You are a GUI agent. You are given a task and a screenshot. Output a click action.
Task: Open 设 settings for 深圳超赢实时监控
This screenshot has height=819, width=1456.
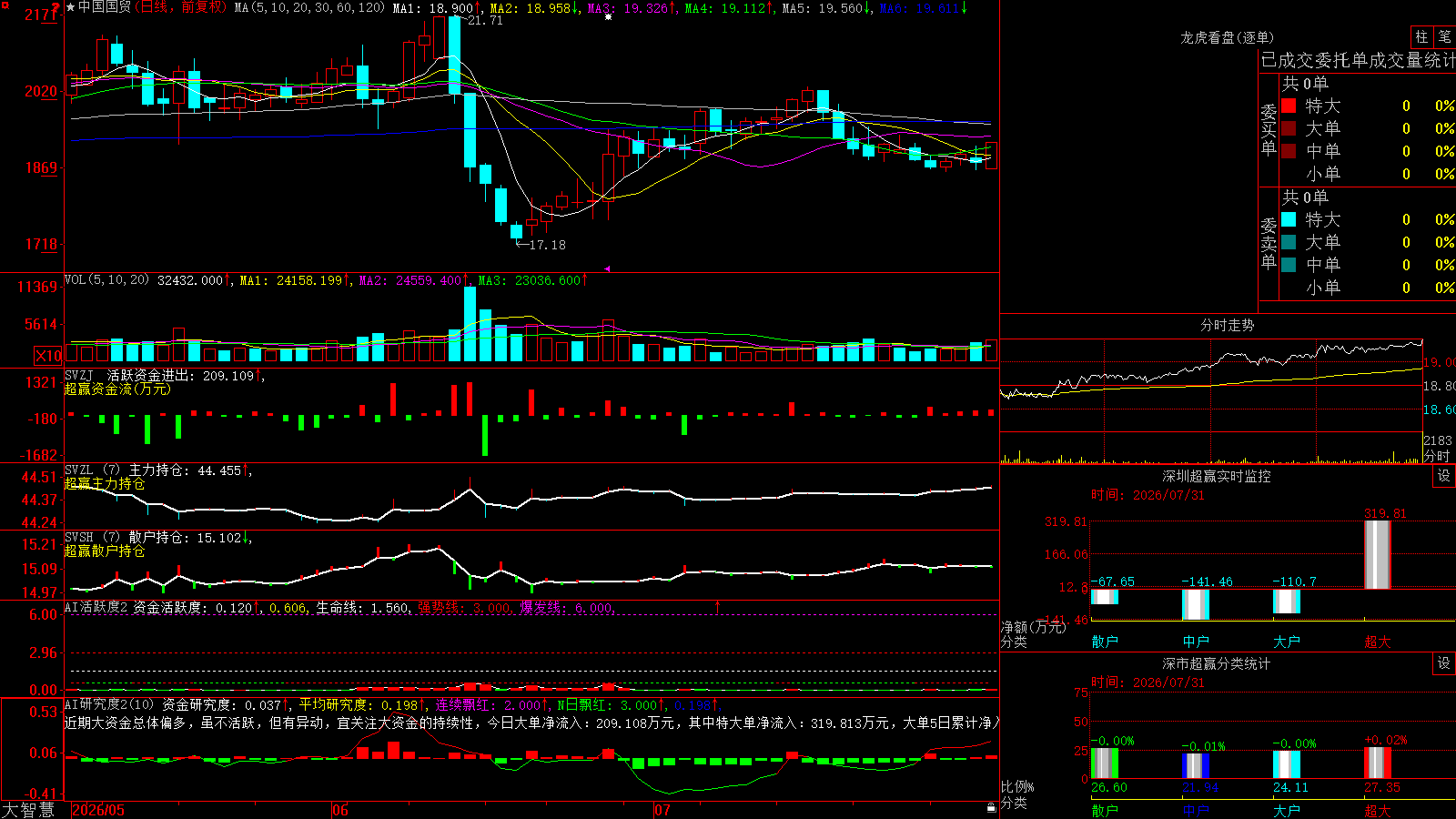1444,476
